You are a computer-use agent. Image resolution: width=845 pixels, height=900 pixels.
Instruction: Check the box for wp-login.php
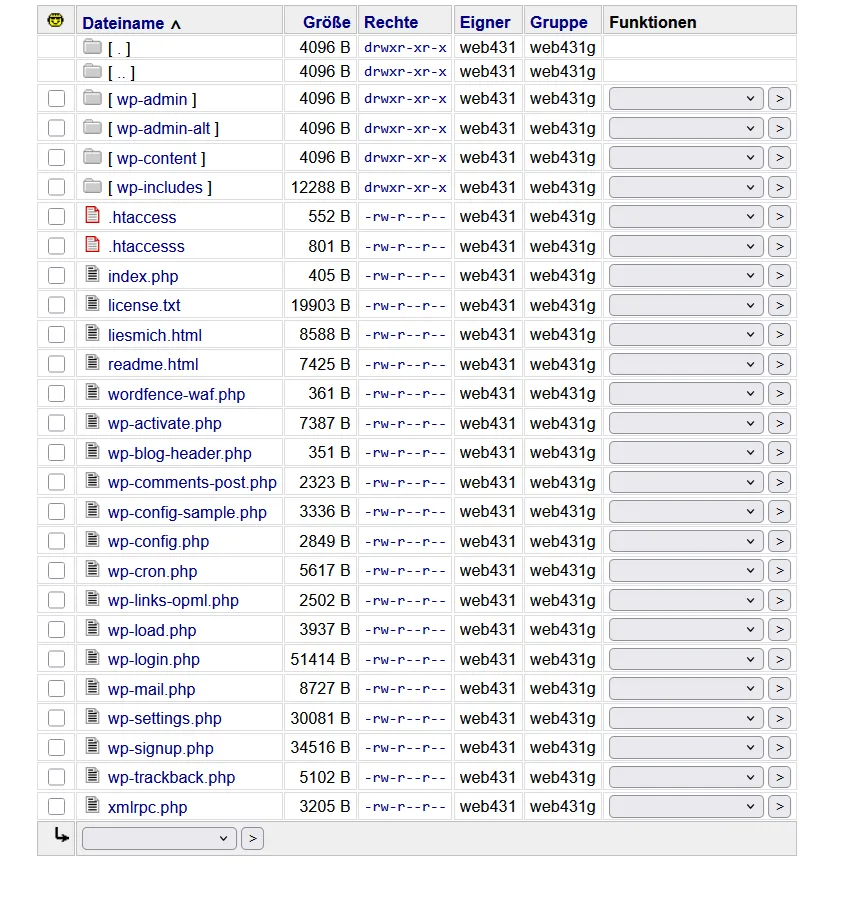click(x=56, y=659)
